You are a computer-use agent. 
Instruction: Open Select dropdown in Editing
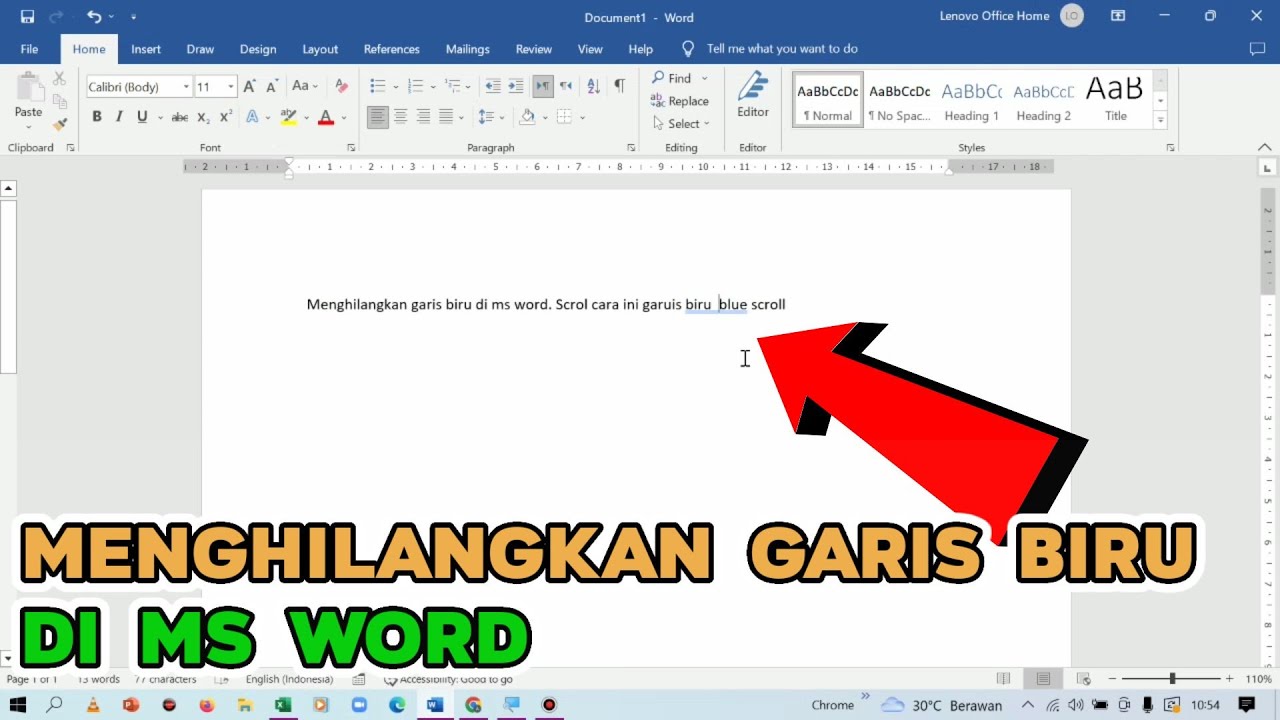pyautogui.click(x=681, y=124)
